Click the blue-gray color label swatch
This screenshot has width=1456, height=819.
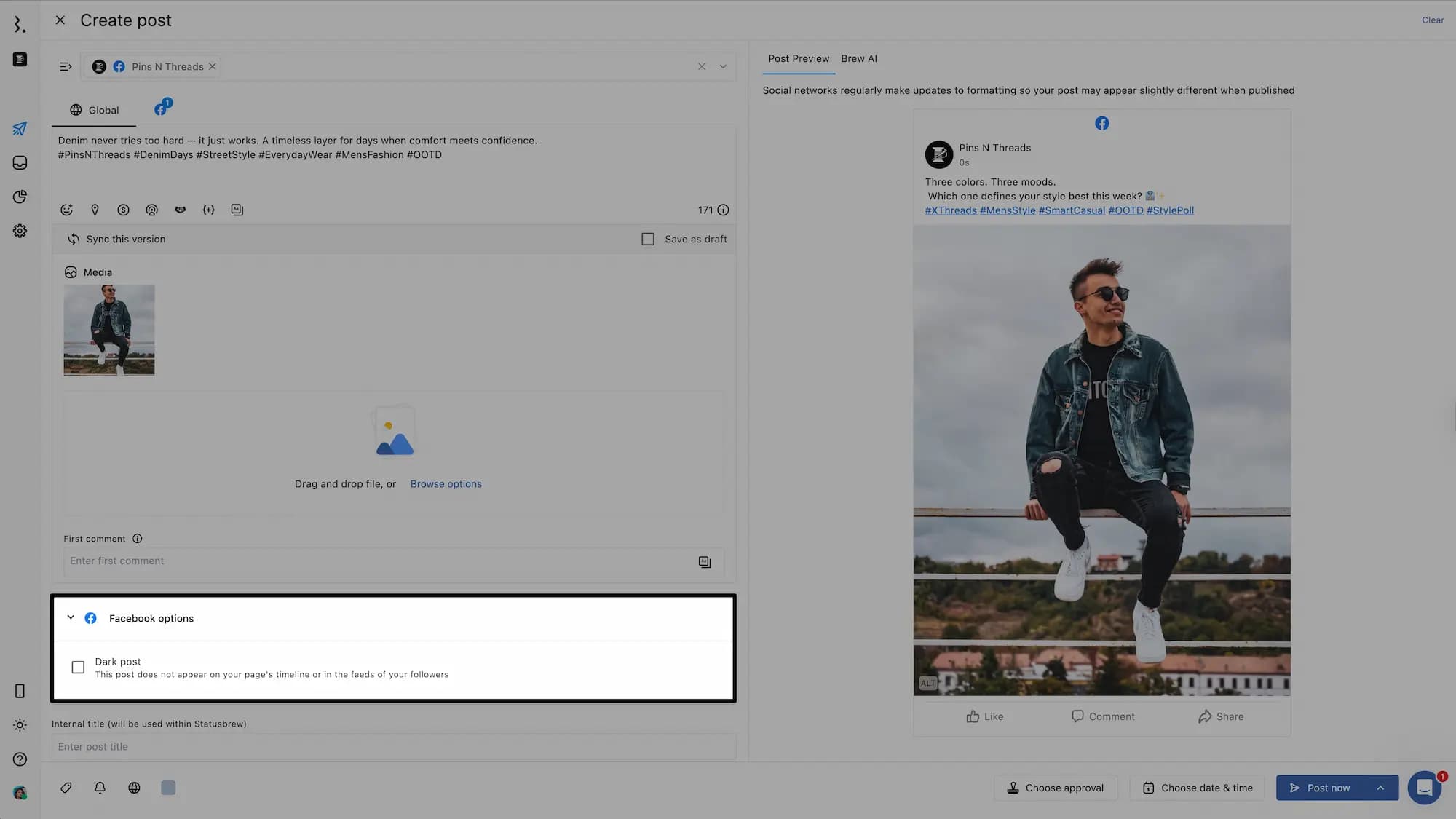pyautogui.click(x=168, y=788)
